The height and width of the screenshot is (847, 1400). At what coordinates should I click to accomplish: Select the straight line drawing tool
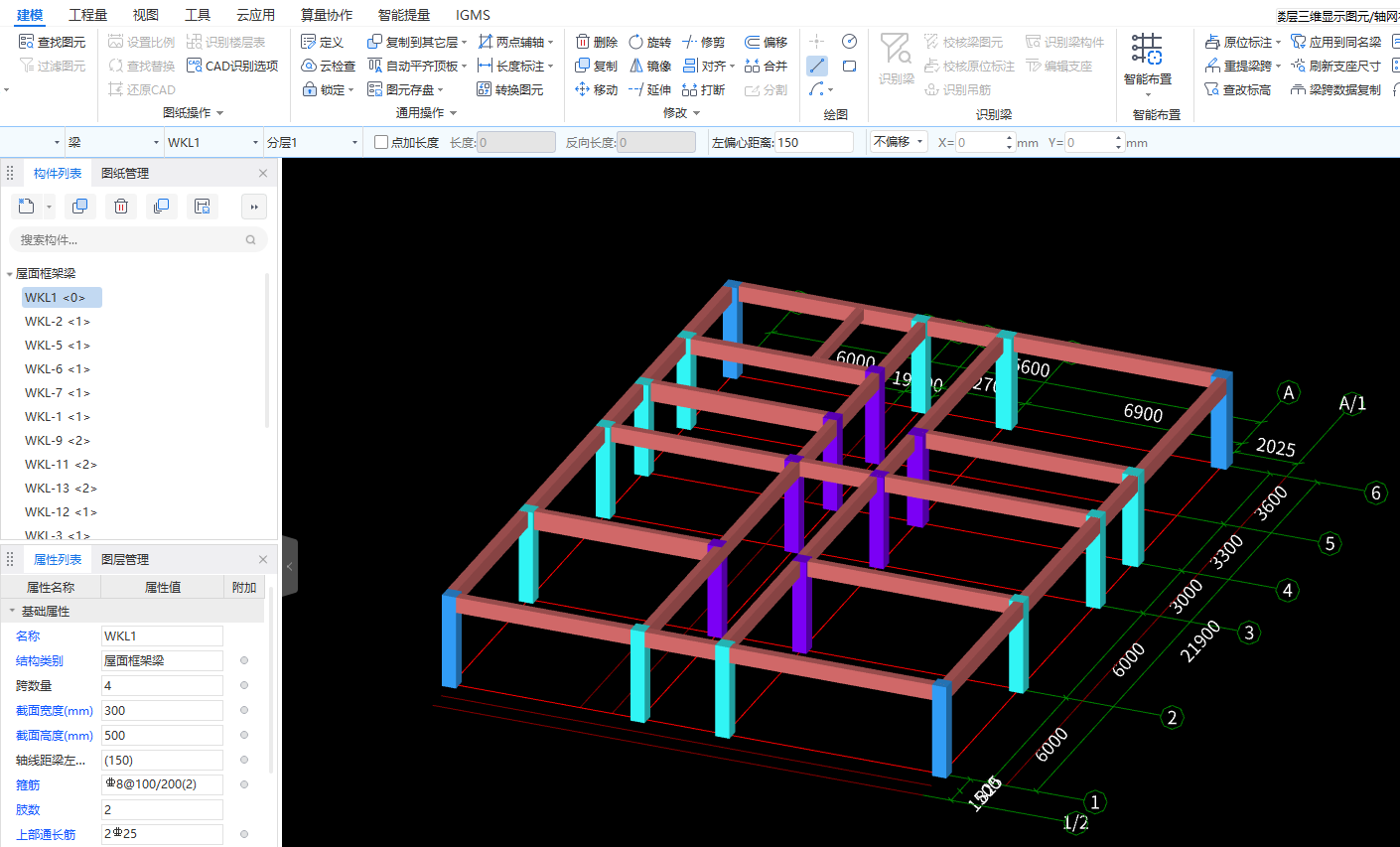tap(817, 66)
